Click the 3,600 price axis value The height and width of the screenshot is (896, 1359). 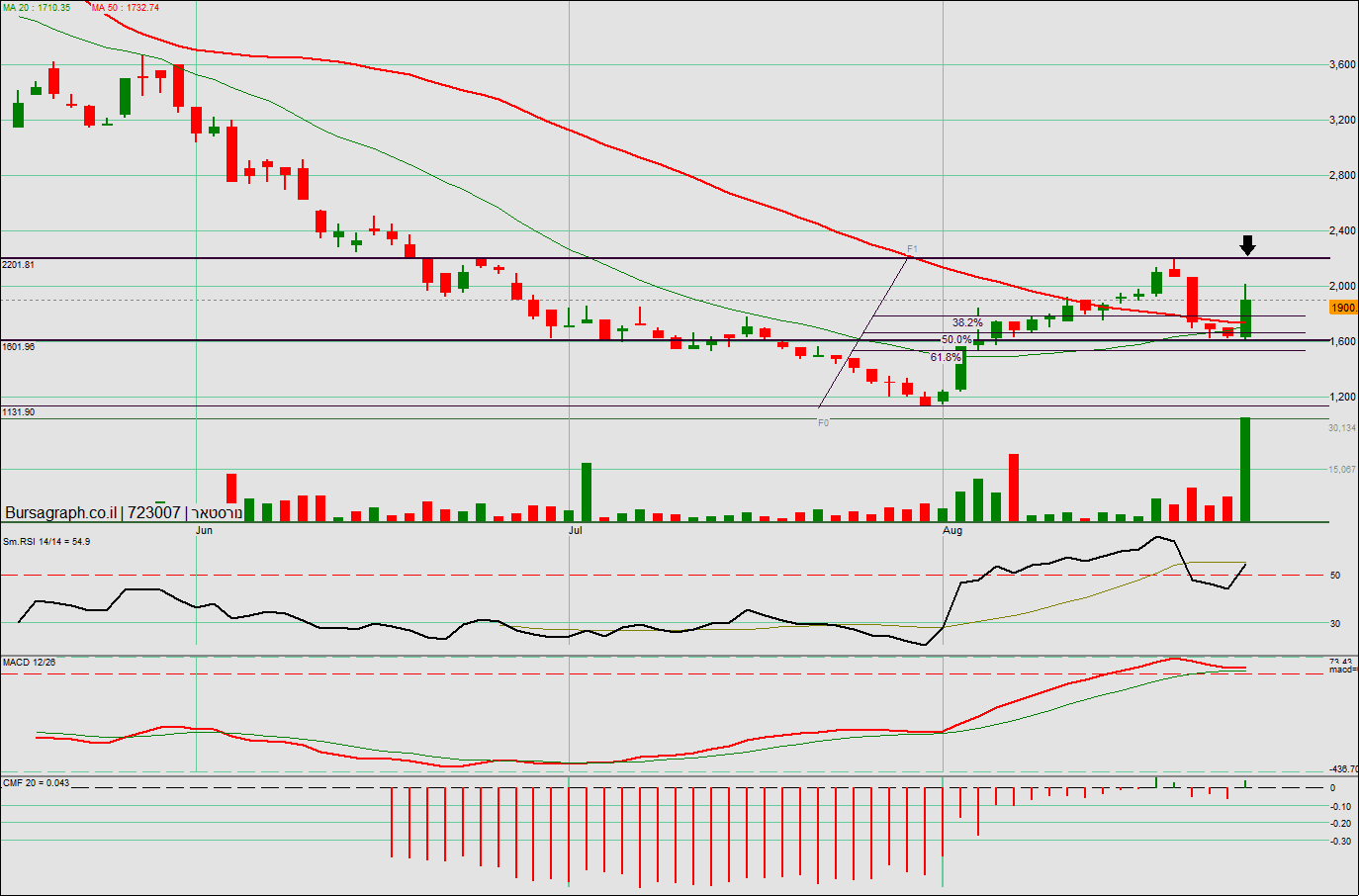tap(1343, 64)
